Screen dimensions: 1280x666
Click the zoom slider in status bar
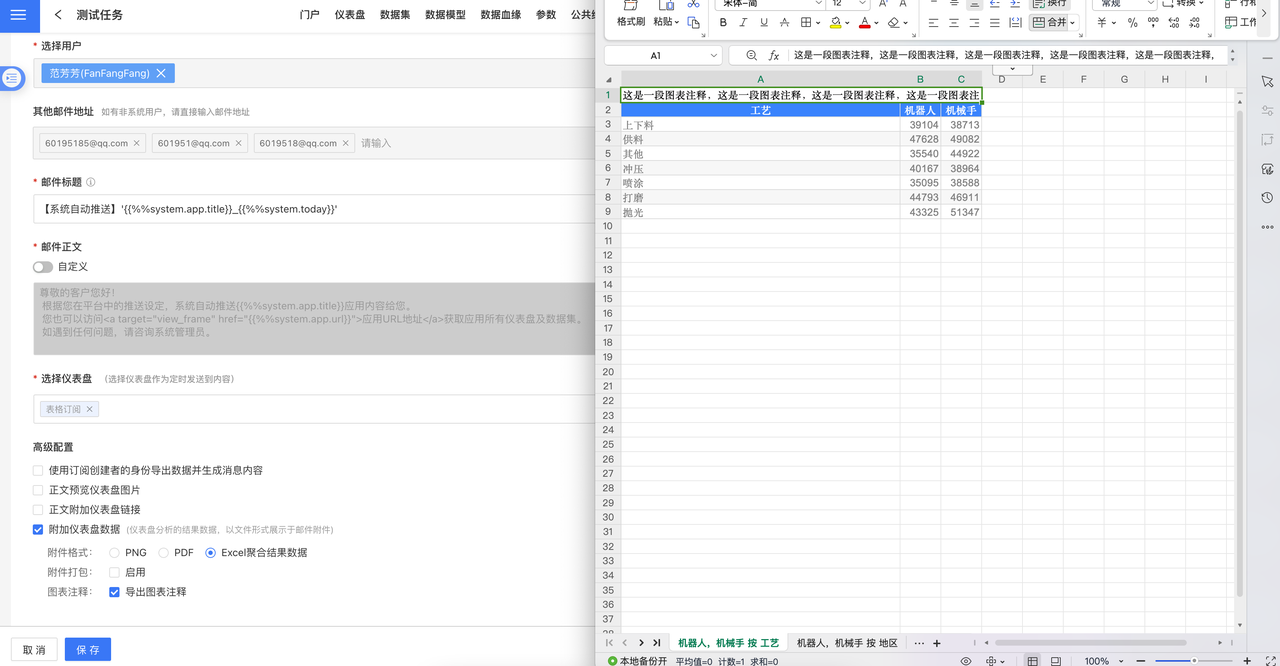click(x=1194, y=661)
